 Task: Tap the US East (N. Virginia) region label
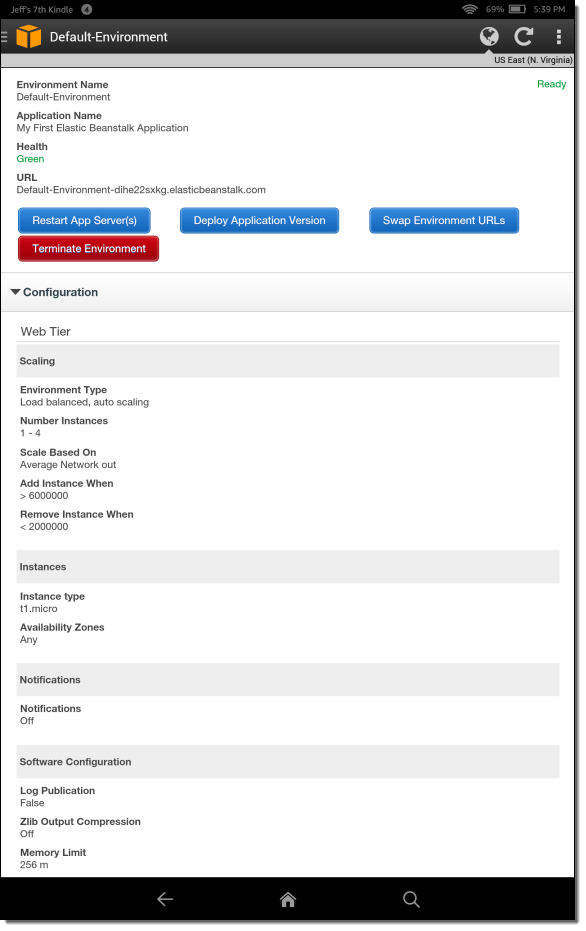pos(533,60)
